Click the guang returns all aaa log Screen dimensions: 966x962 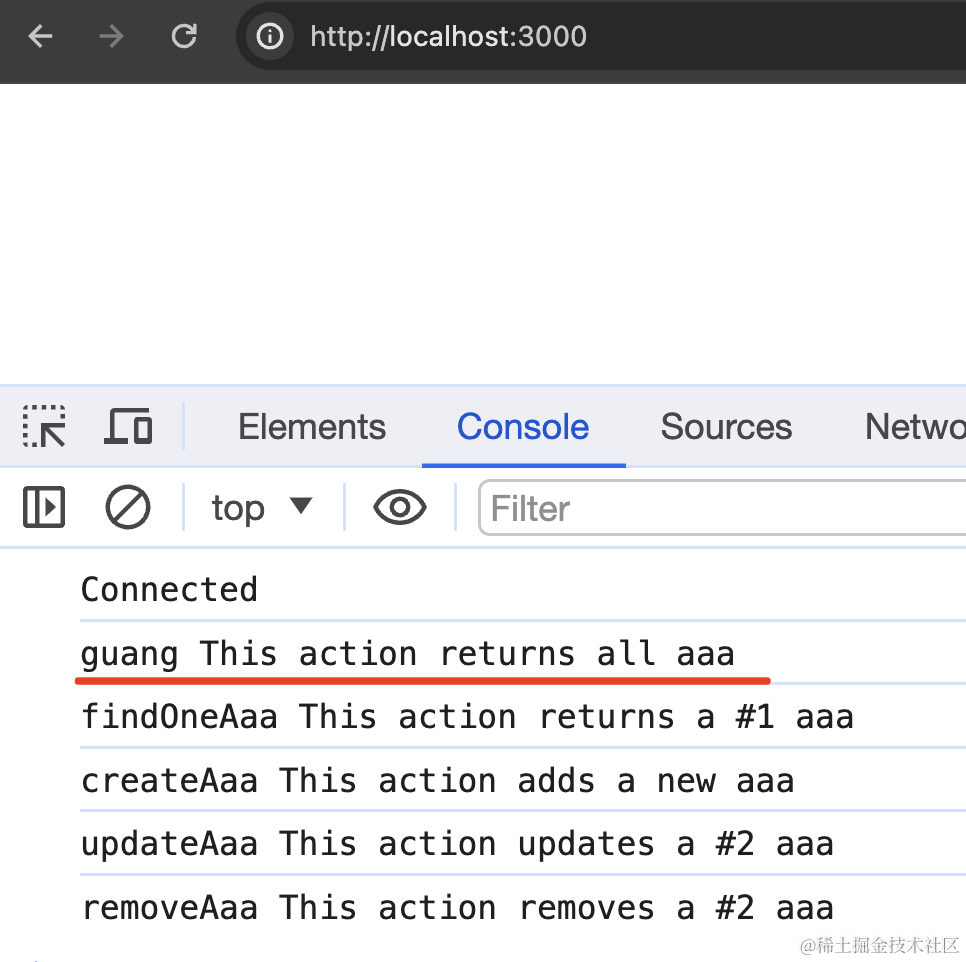click(407, 653)
